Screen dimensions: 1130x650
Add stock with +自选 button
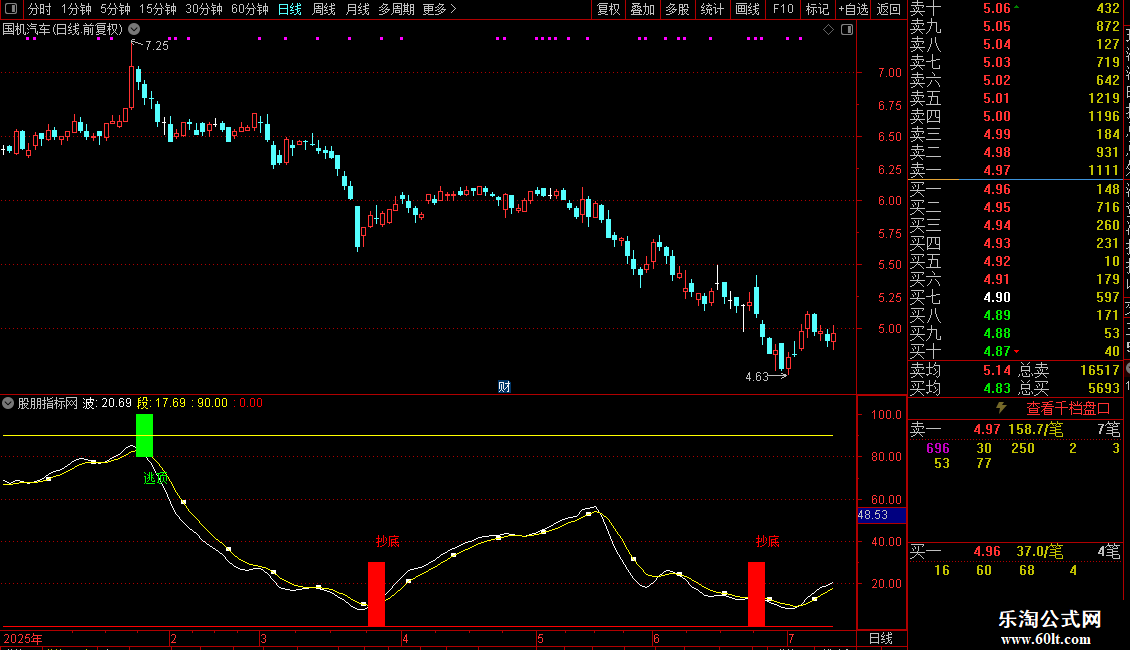coord(853,9)
